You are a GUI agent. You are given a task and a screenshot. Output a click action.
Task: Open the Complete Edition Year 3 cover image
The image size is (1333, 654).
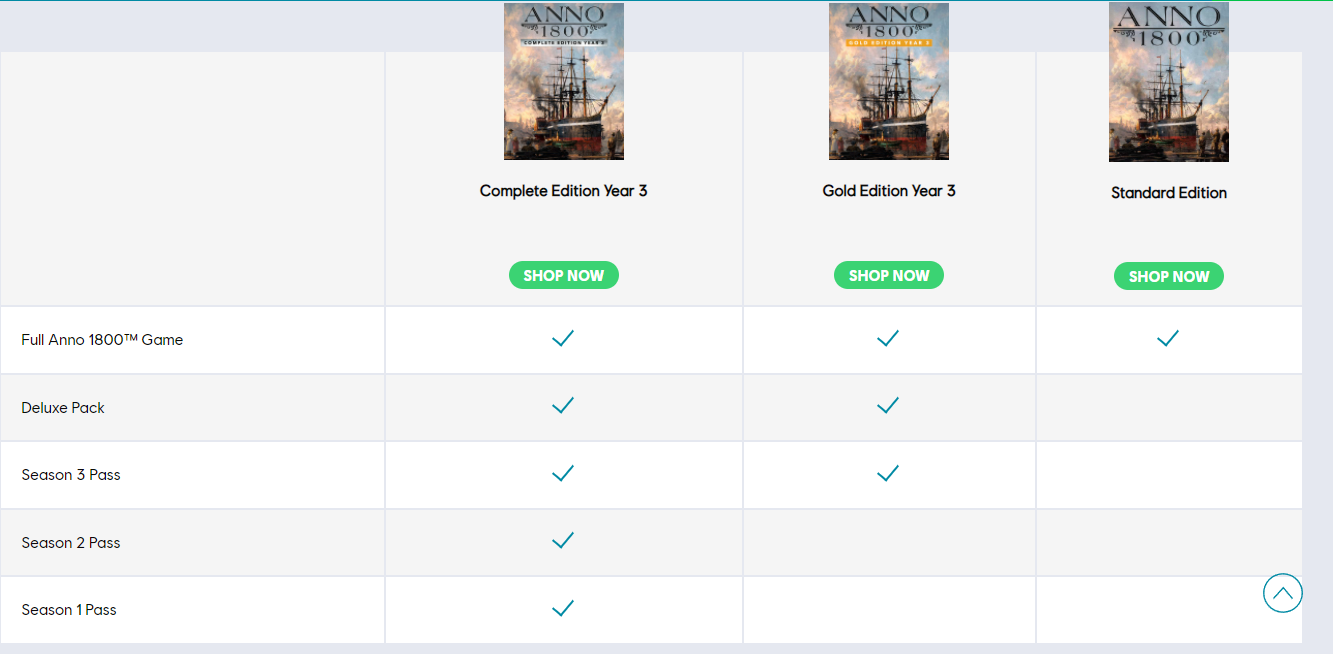(x=564, y=81)
